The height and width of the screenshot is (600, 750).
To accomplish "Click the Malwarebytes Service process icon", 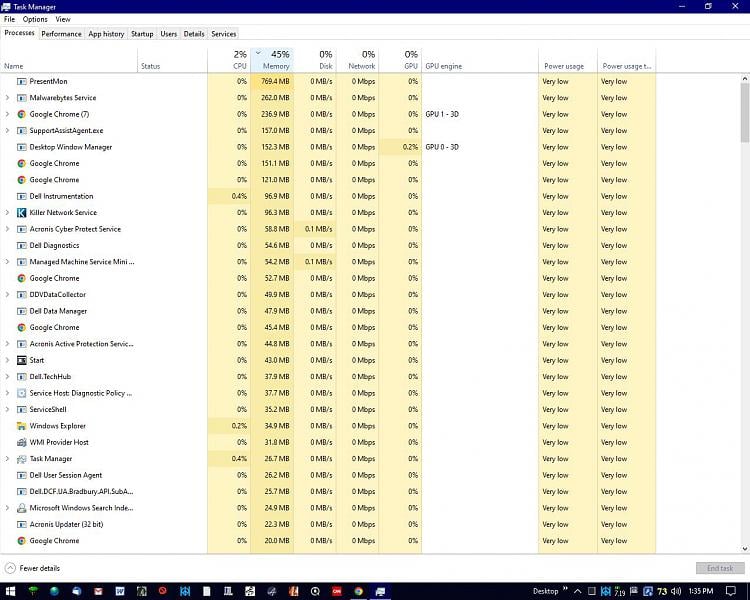I will click(x=22, y=98).
